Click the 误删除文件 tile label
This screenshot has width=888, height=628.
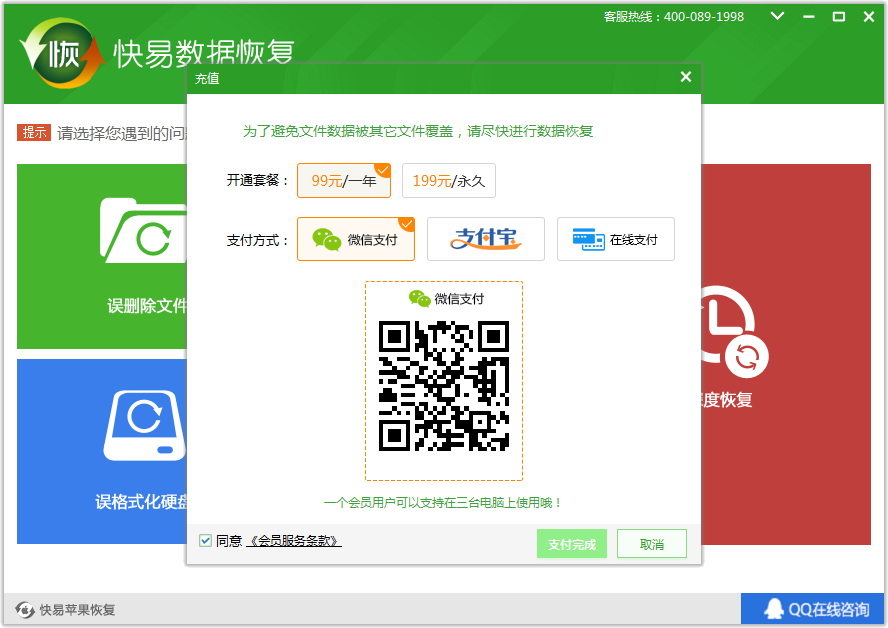pos(147,306)
